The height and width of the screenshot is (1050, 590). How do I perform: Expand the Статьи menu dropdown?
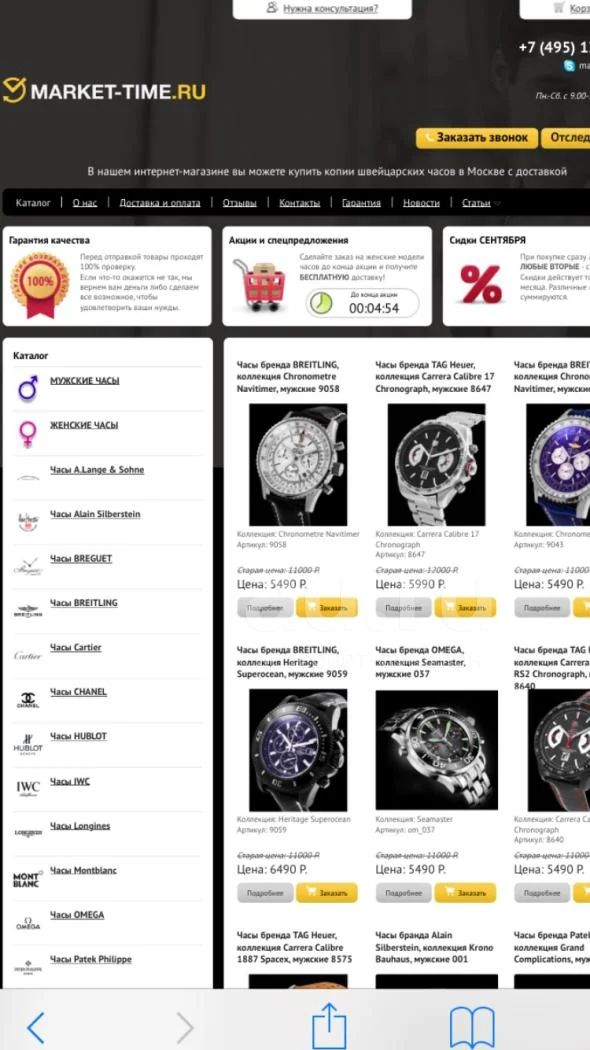click(480, 203)
